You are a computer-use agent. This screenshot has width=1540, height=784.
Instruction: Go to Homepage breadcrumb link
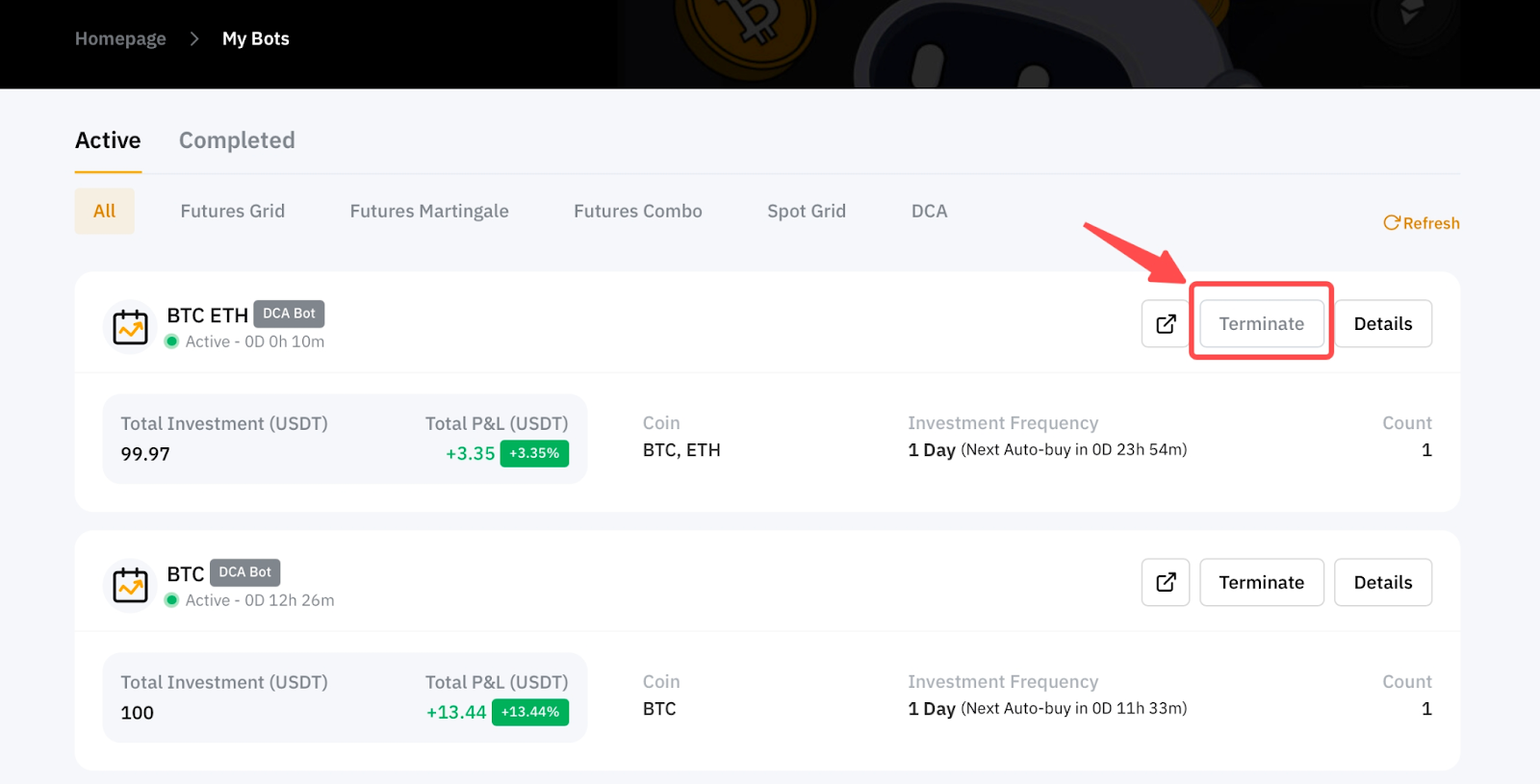pyautogui.click(x=120, y=38)
